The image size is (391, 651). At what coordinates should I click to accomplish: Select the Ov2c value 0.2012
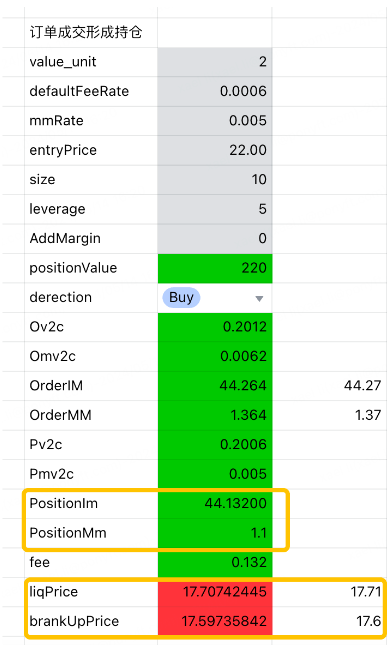(x=215, y=327)
